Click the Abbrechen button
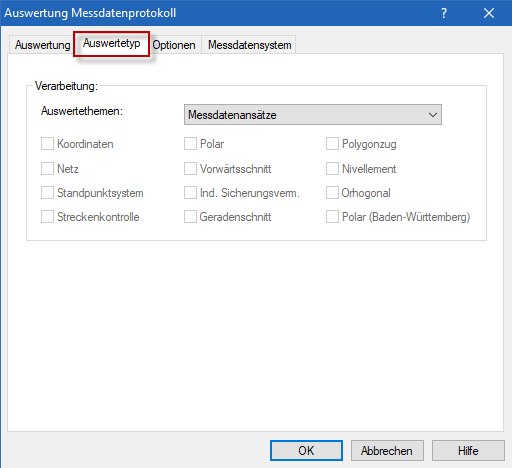Viewport: 512px width, 468px height. [x=387, y=451]
